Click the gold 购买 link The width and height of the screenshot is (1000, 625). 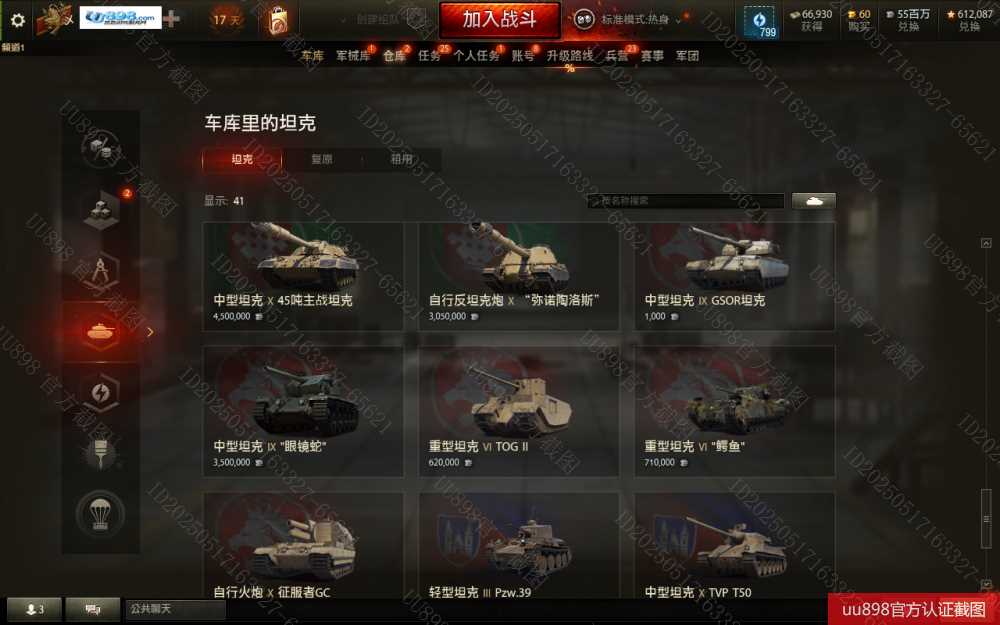click(x=859, y=26)
